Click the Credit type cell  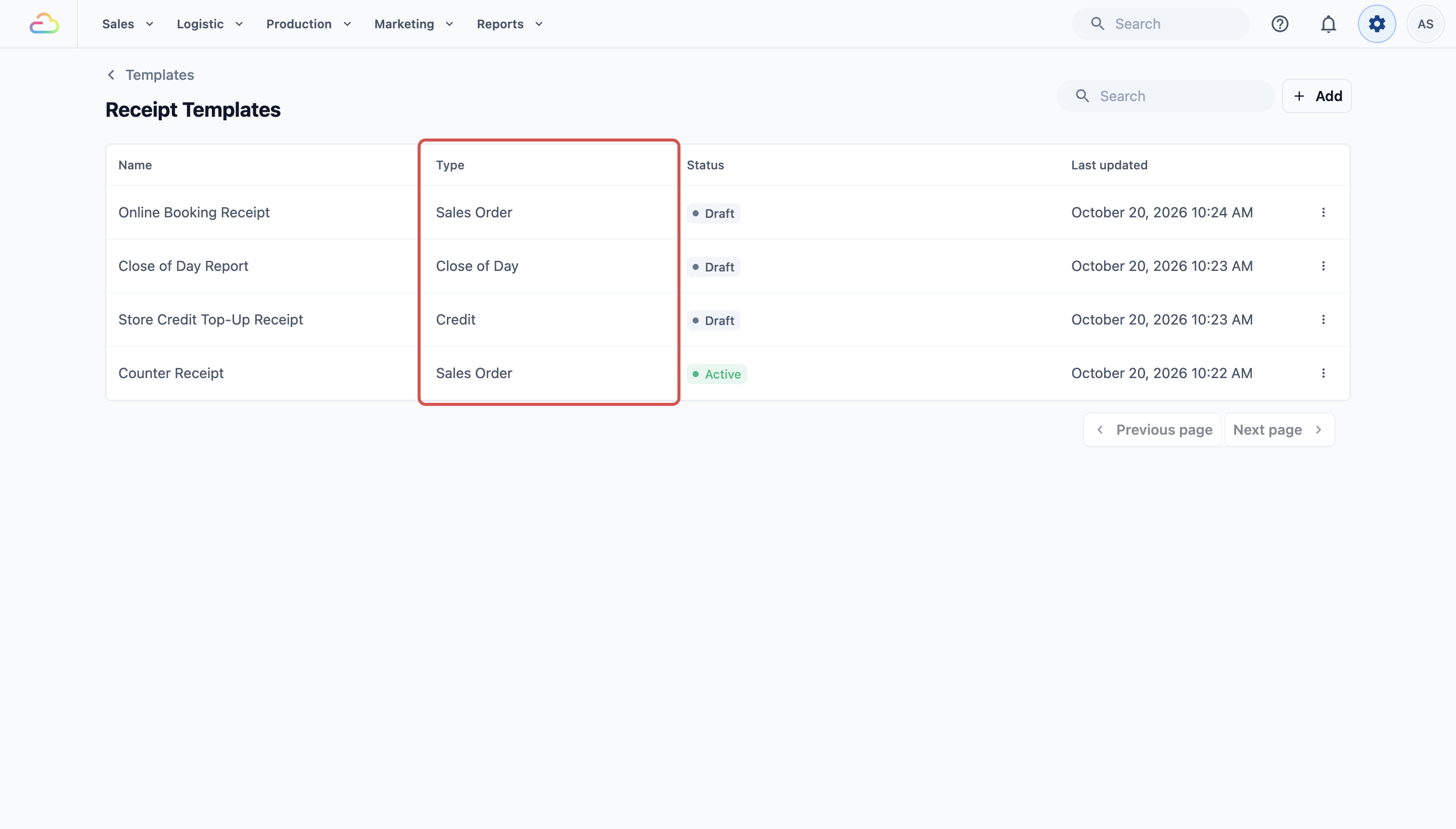click(x=456, y=319)
